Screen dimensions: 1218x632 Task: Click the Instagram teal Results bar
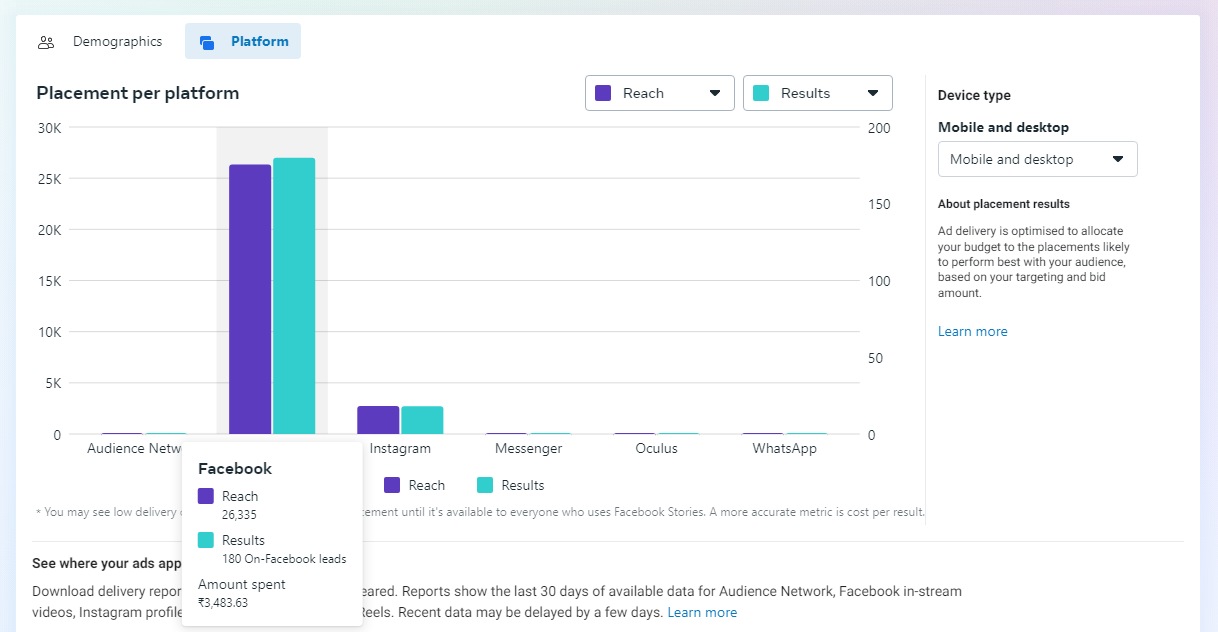pyautogui.click(x=422, y=420)
